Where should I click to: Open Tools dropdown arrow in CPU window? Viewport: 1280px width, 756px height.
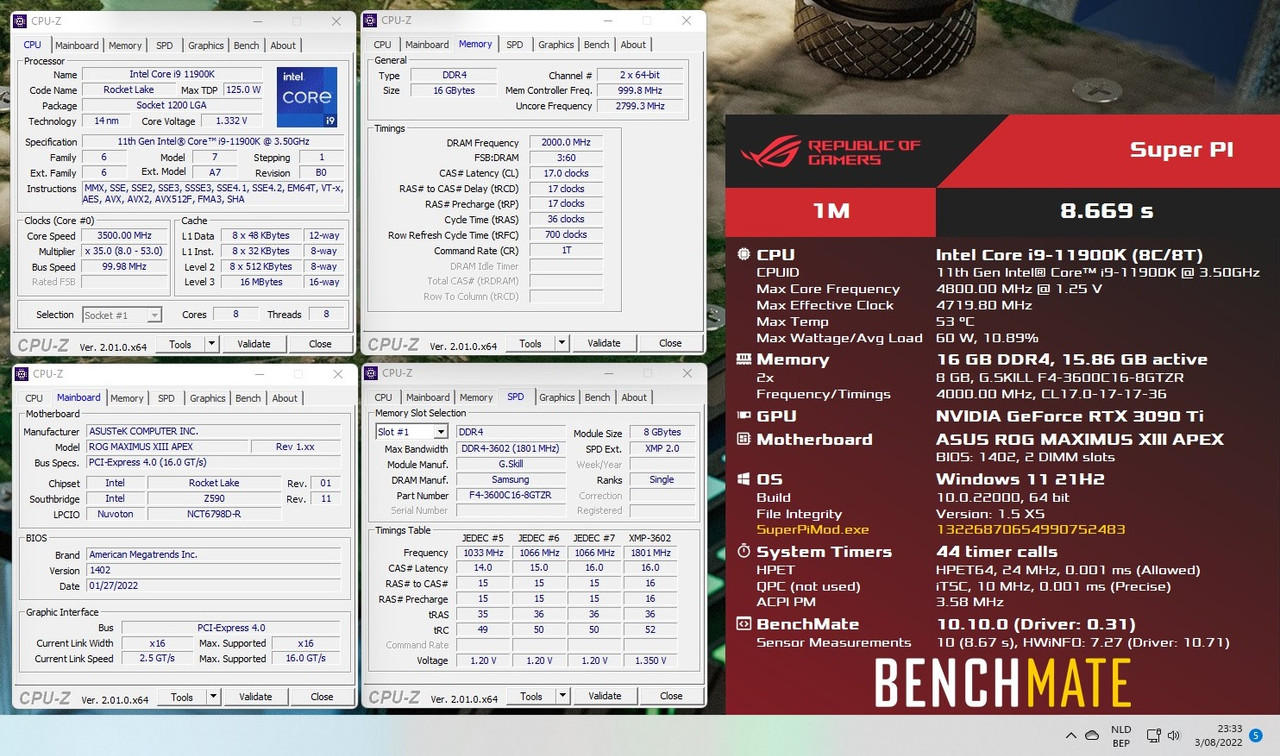pos(211,344)
